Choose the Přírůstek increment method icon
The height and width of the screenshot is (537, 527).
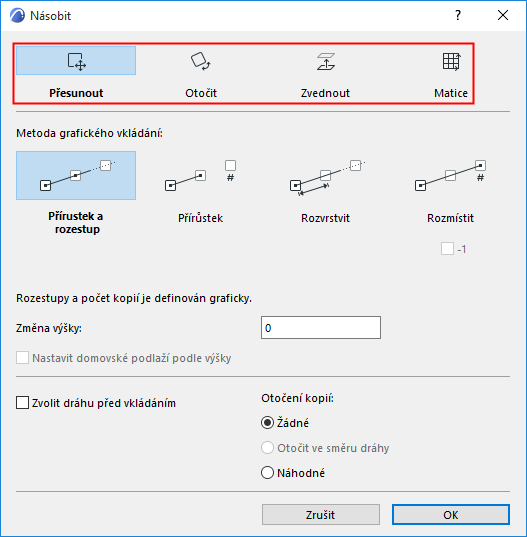point(201,175)
